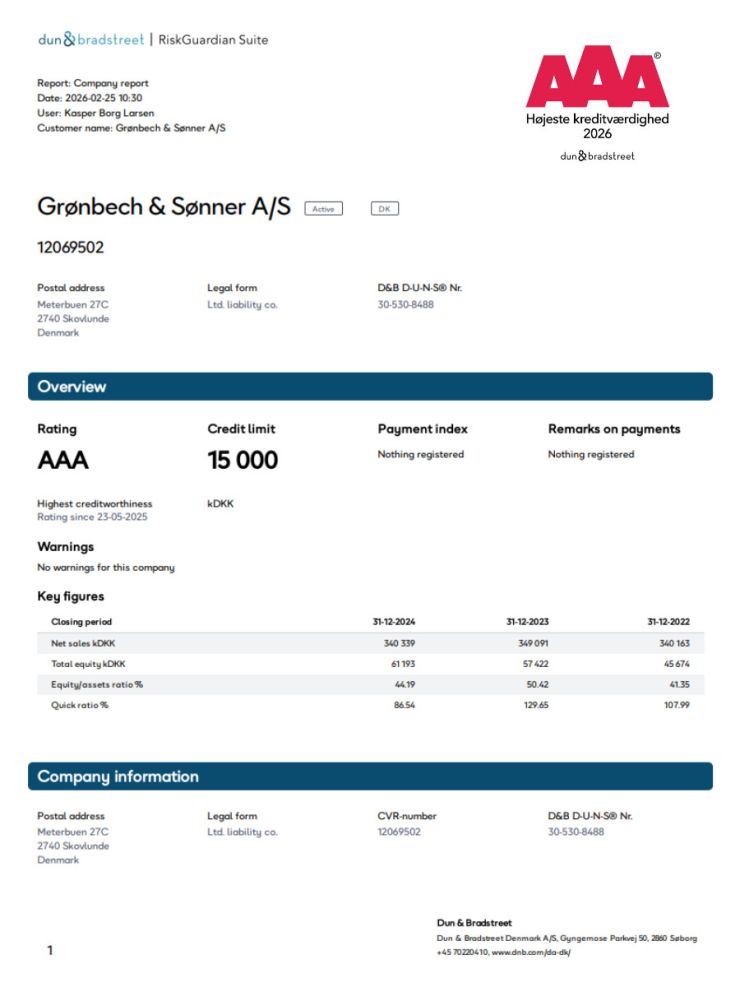Click CVR-number 12069502 in Company information
The width and height of the screenshot is (740, 987).
point(399,832)
